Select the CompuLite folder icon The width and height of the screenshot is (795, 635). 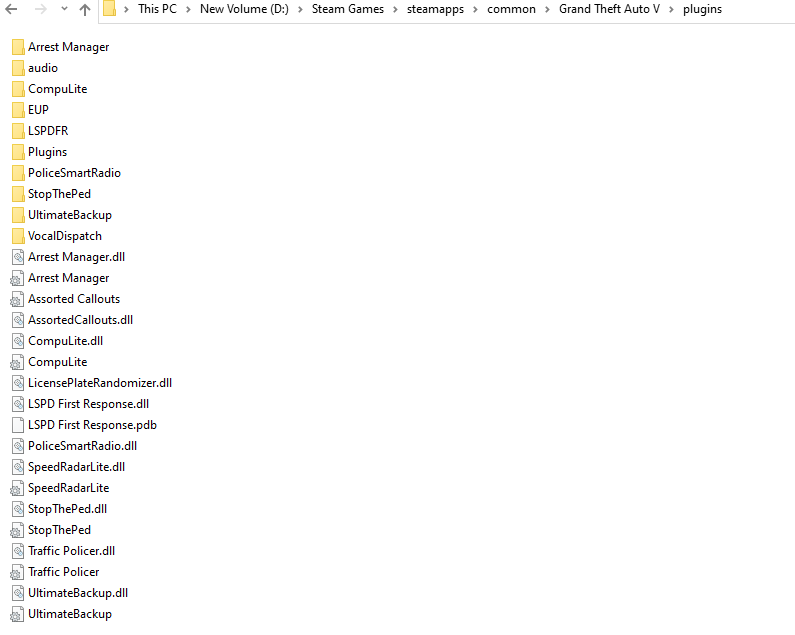click(18, 89)
